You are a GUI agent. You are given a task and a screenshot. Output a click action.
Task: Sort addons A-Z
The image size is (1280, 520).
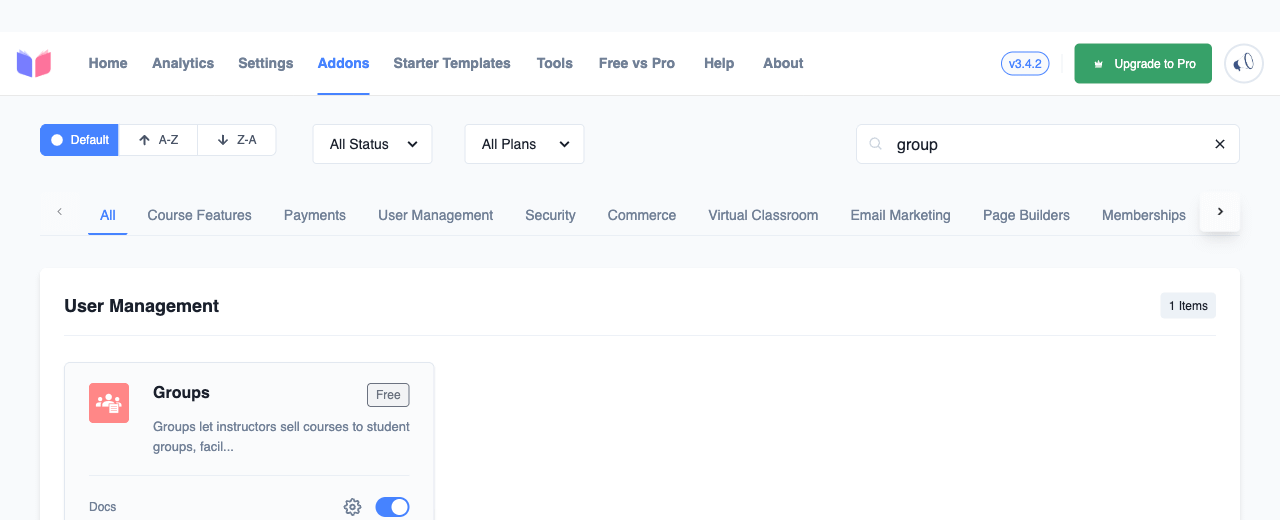158,140
